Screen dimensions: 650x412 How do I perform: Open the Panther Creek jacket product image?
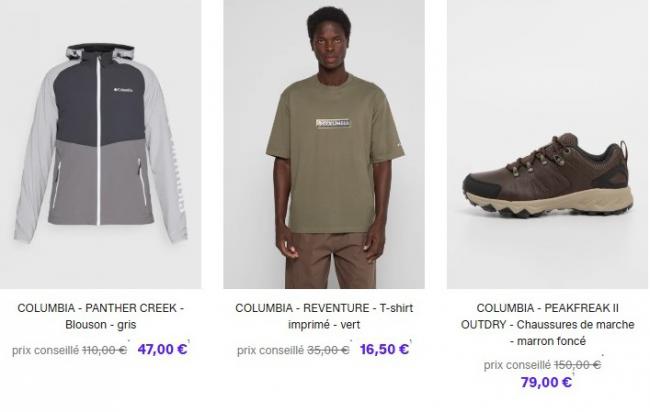100,144
